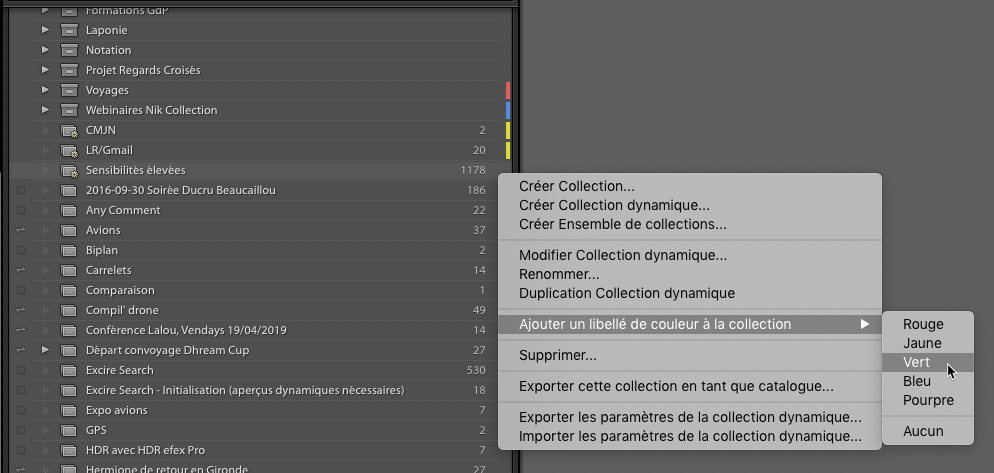Select the Sensibilités élevées collection name
The height and width of the screenshot is (473, 994).
136,170
